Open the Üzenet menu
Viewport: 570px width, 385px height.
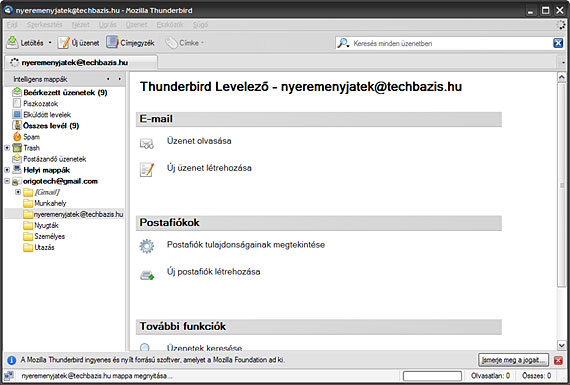click(136, 25)
